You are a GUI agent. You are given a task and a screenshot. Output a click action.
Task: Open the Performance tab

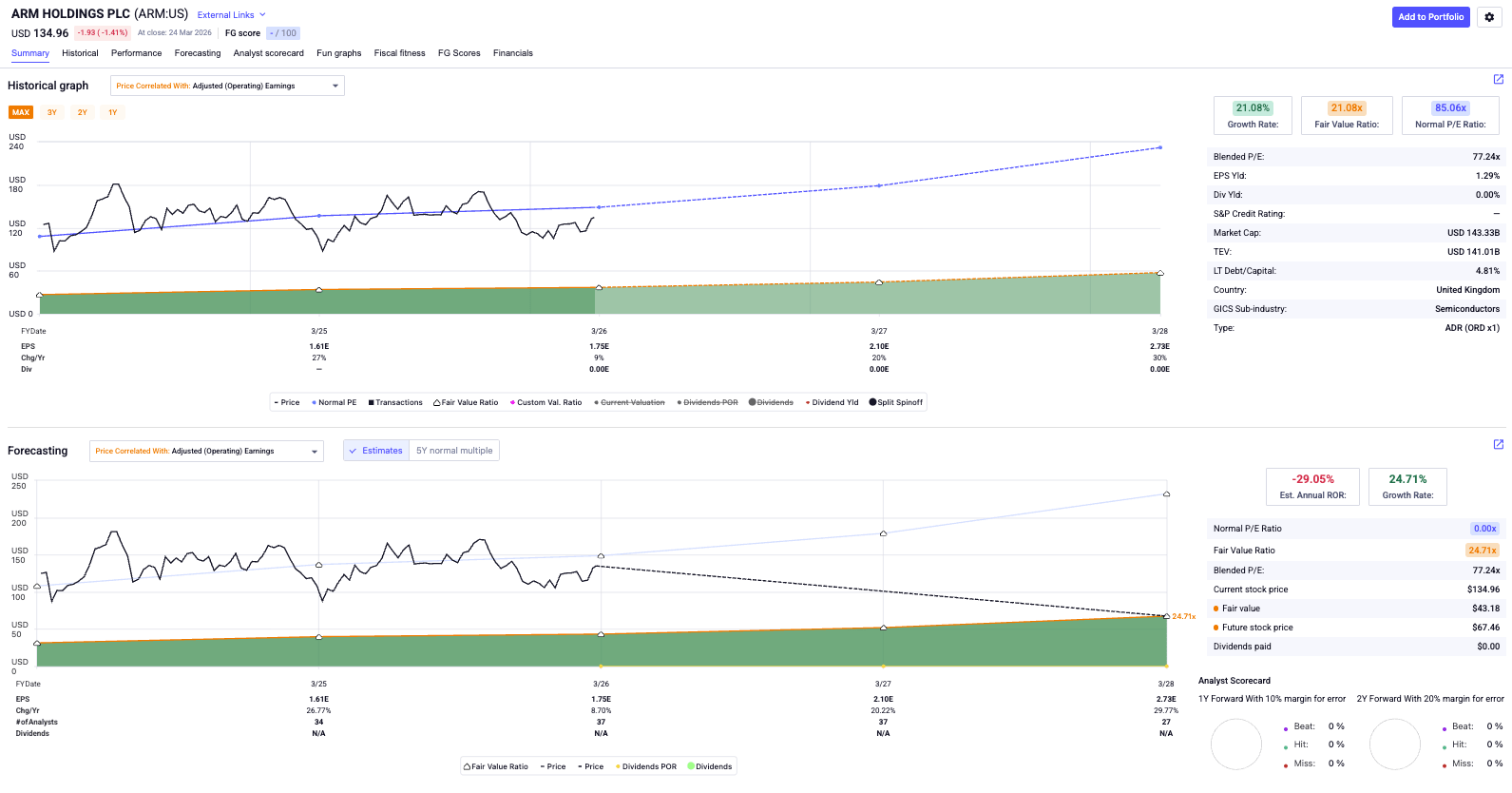pyautogui.click(x=136, y=53)
